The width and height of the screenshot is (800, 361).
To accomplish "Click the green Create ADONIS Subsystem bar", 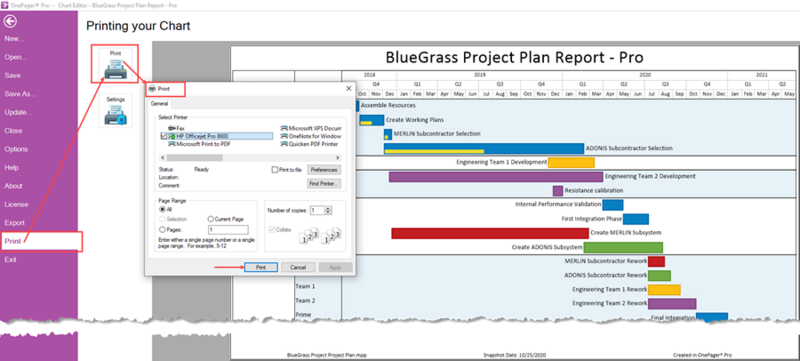I will (x=623, y=247).
